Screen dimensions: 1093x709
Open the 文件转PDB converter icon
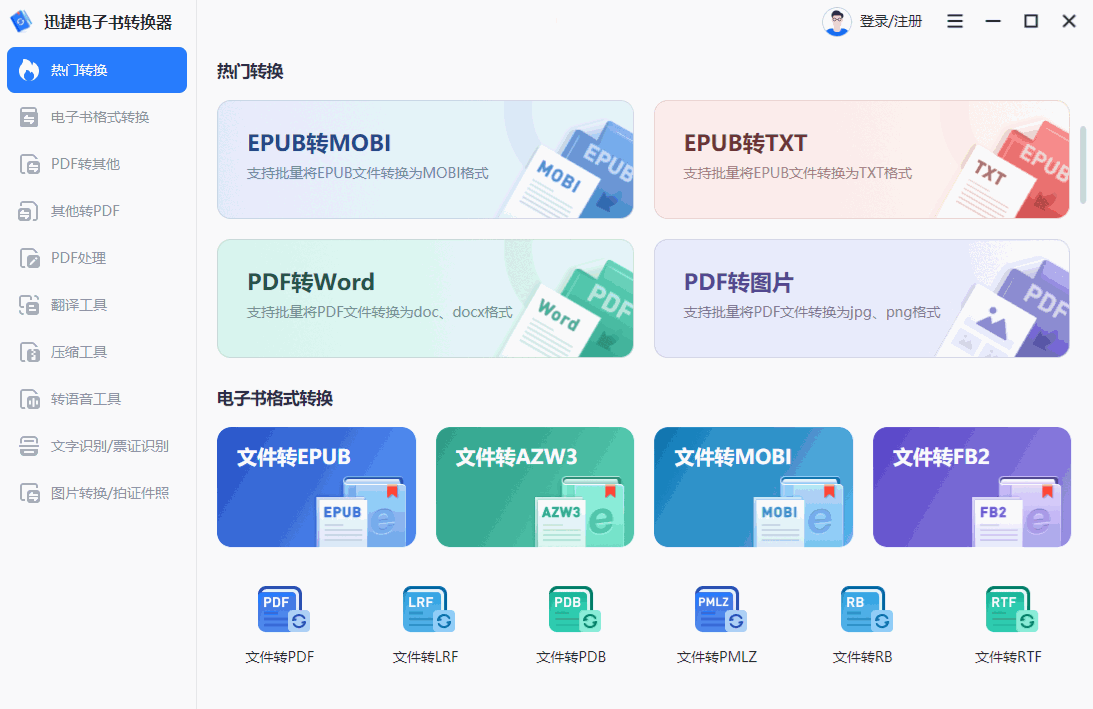coord(574,609)
